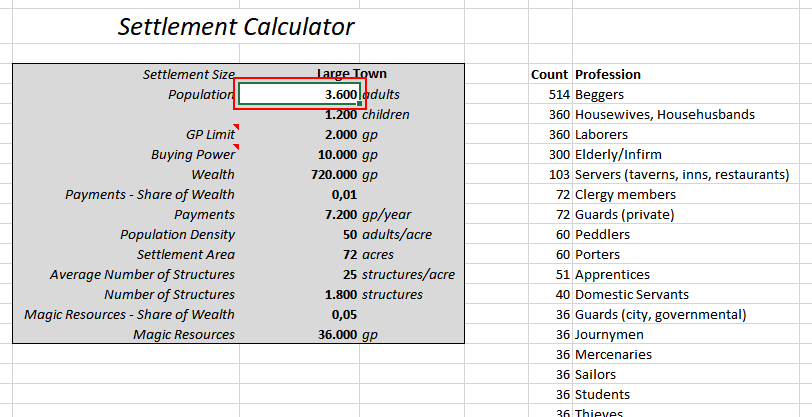
Task: Select the Wealth value 720.000
Action: click(300, 175)
